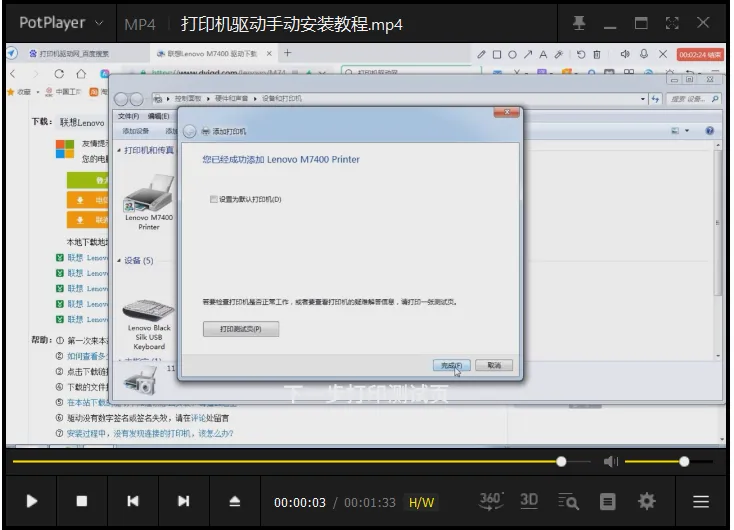734x530 pixels.
Task: Close the Lenovo M7400 browser tab
Action: click(x=269, y=54)
